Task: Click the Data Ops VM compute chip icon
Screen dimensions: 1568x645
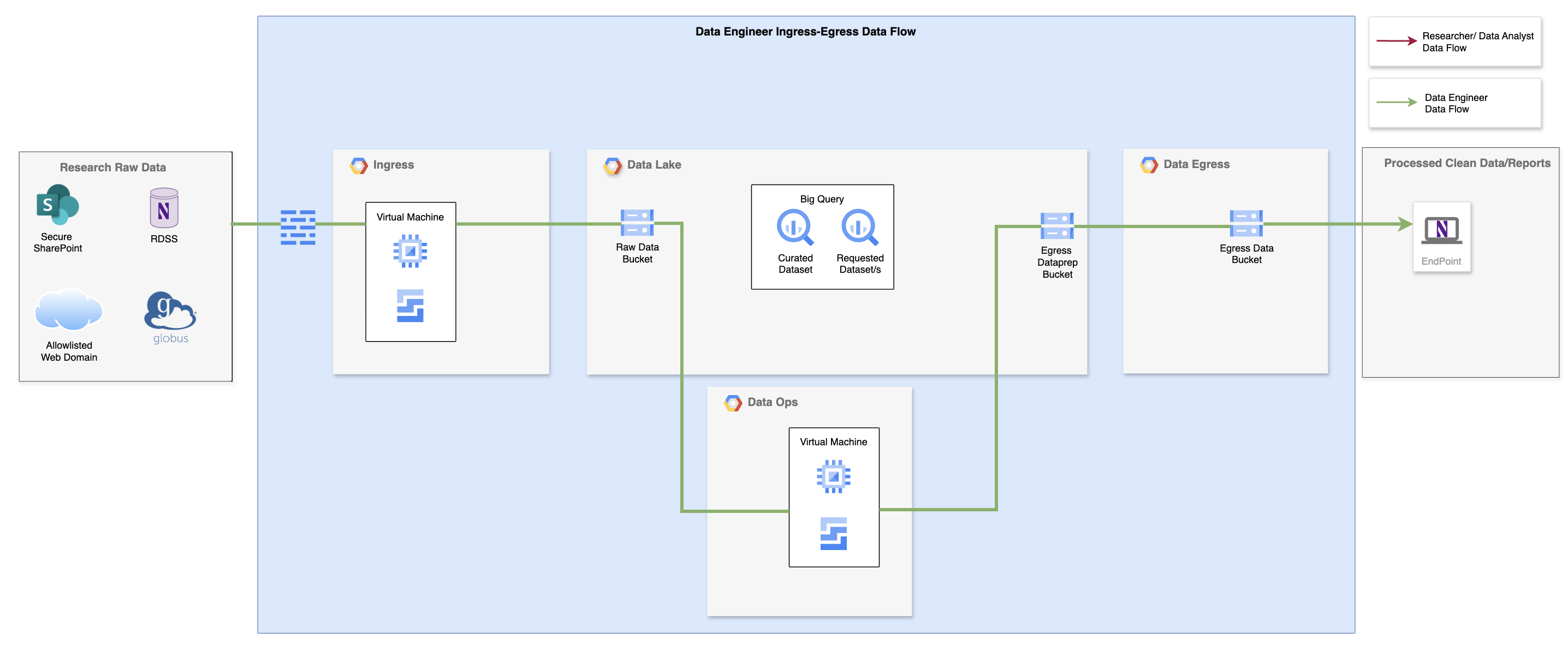Action: pos(833,476)
